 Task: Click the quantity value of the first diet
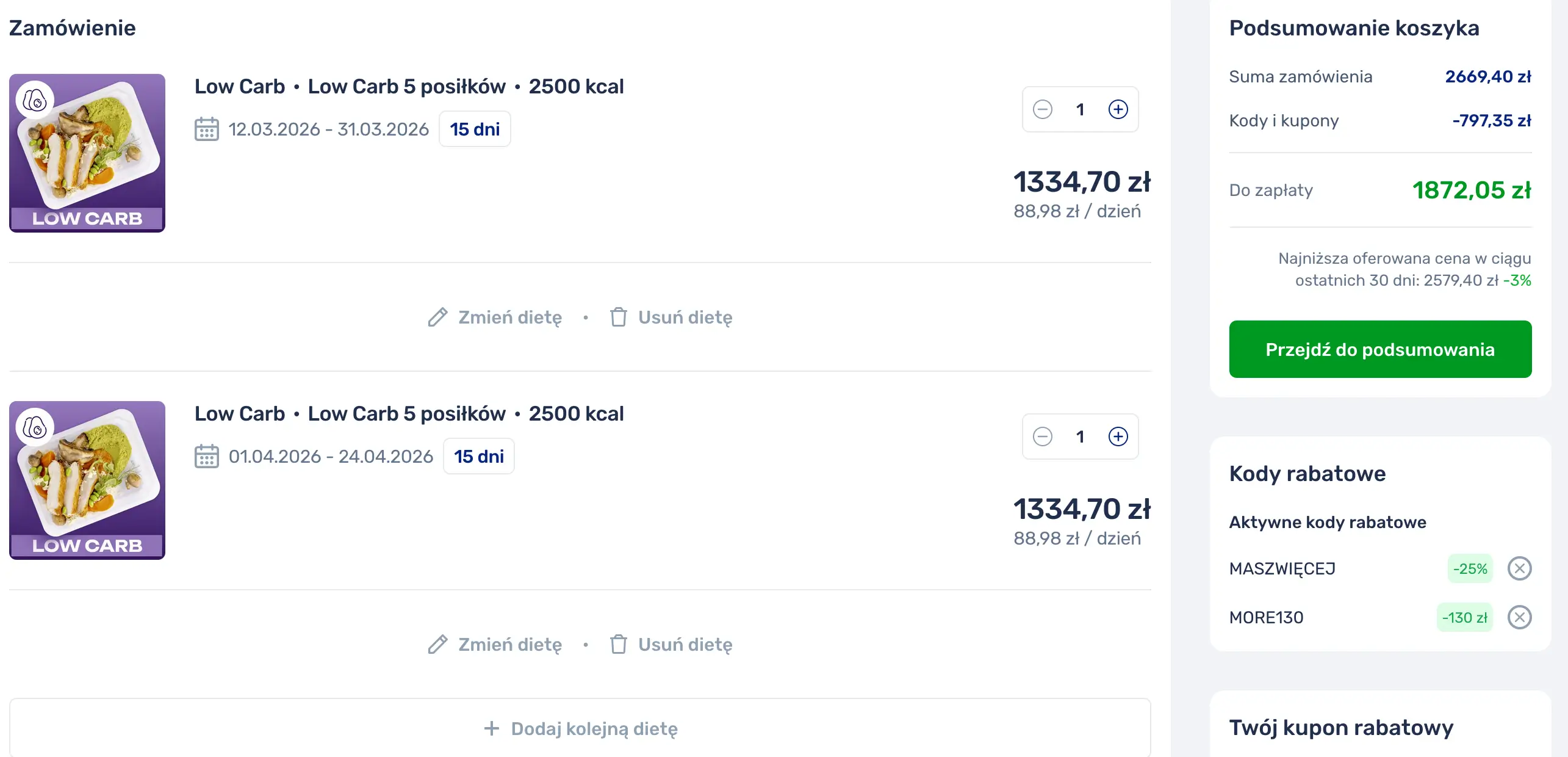pos(1080,110)
